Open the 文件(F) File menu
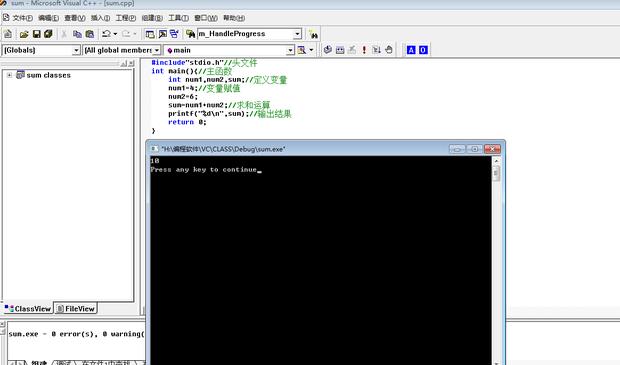Screen dimensions: 620x365 (x=23, y=18)
